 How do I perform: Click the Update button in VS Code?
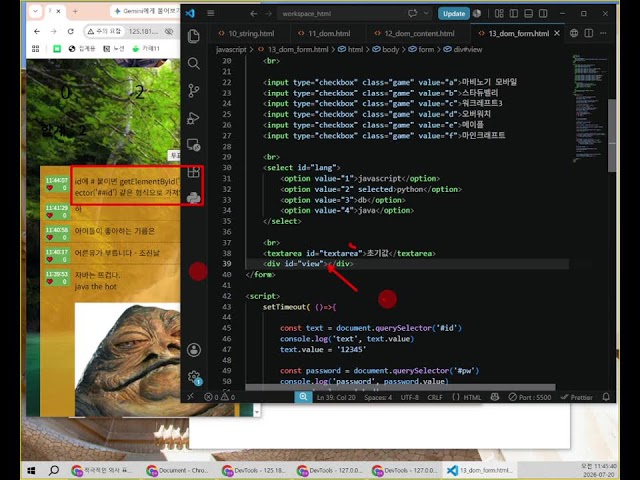[453, 13]
